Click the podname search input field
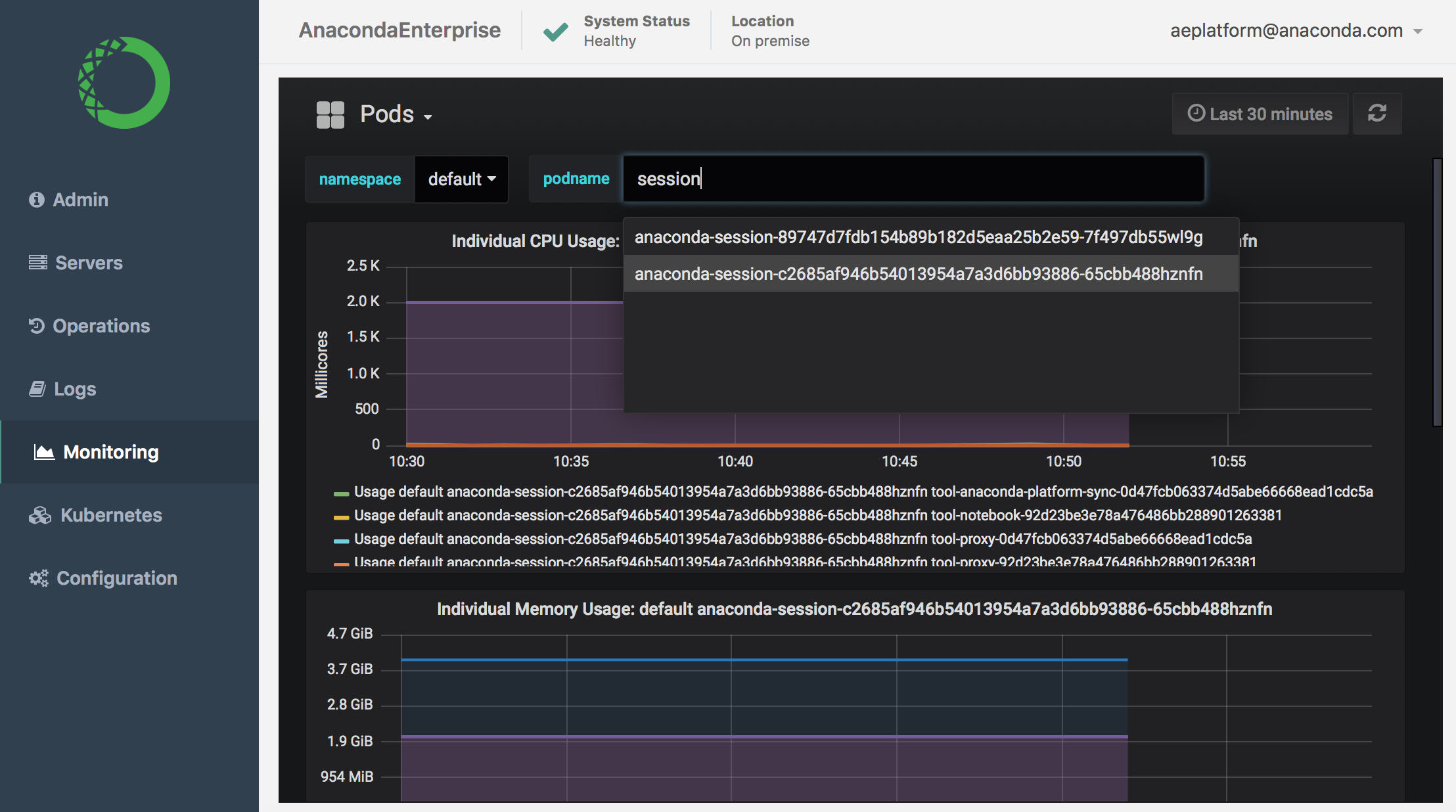 pyautogui.click(x=913, y=179)
